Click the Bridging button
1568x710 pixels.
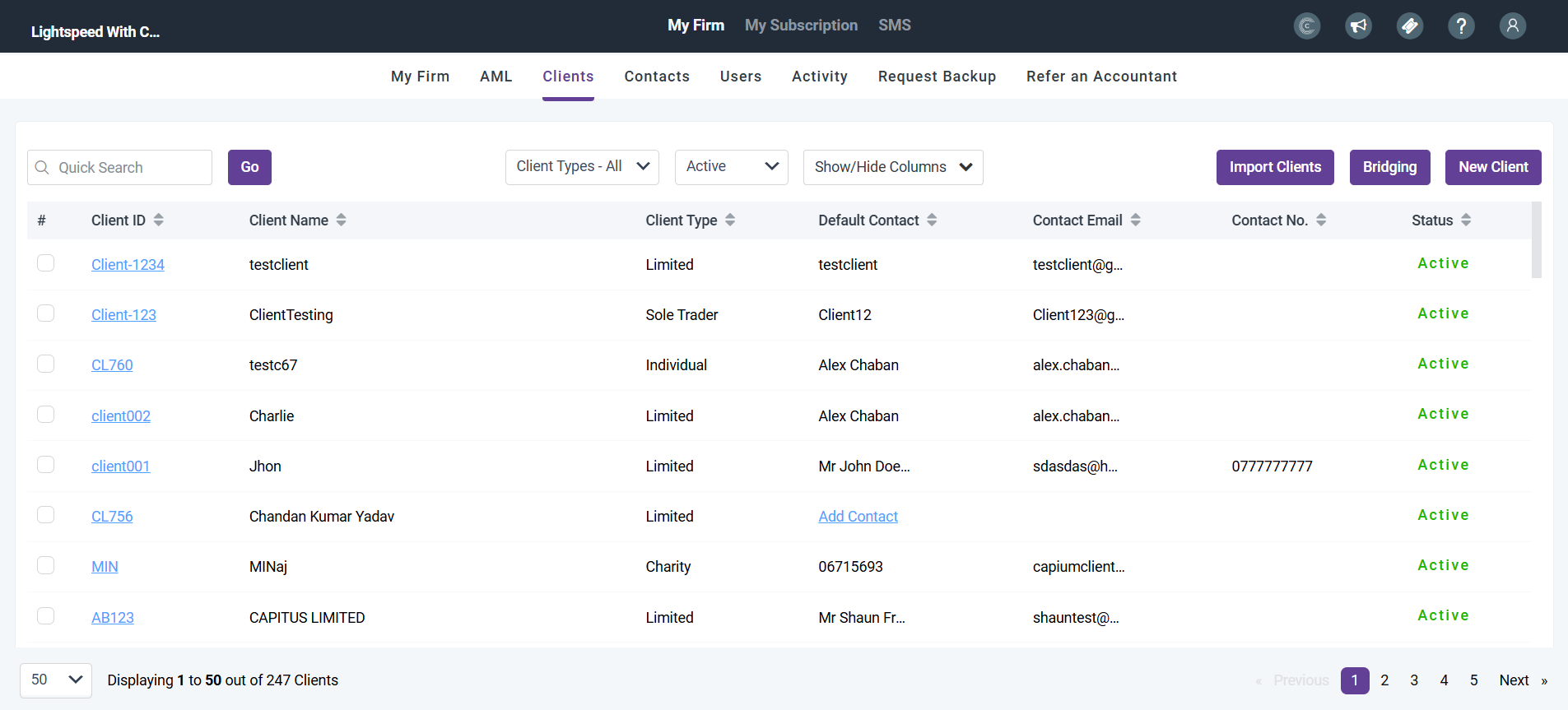1389,167
